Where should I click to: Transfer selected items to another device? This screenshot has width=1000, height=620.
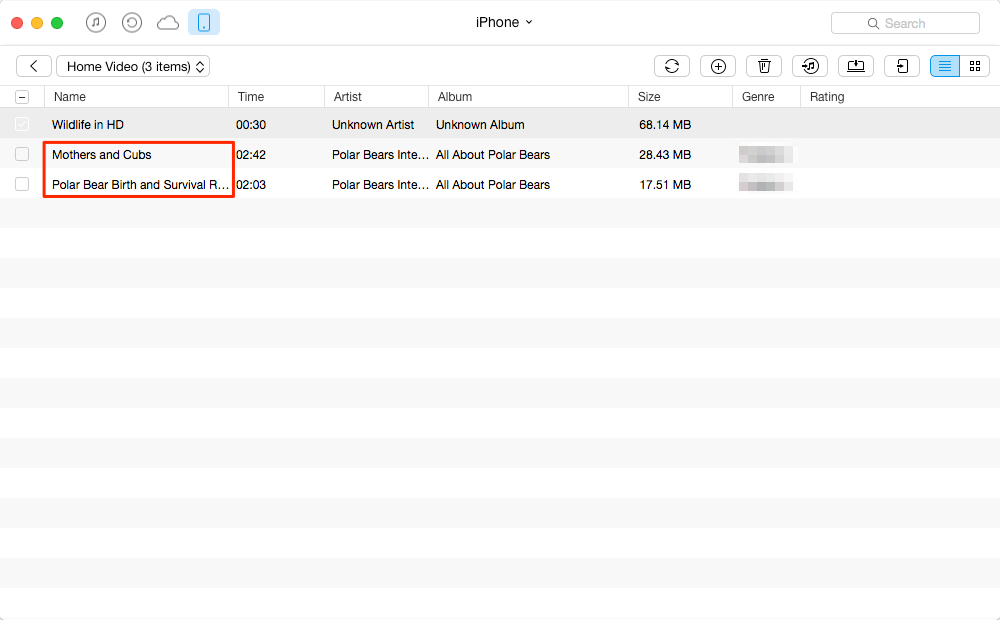click(902, 66)
